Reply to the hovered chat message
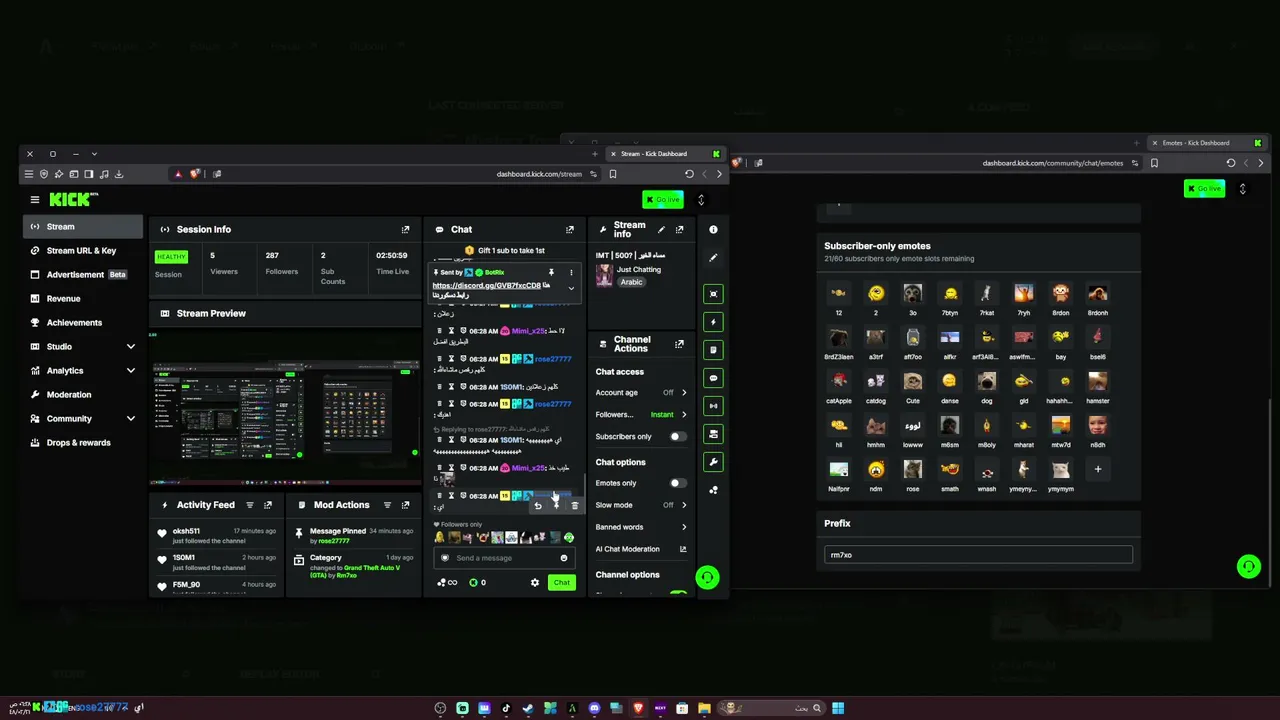This screenshot has width=1280, height=720. tap(537, 506)
